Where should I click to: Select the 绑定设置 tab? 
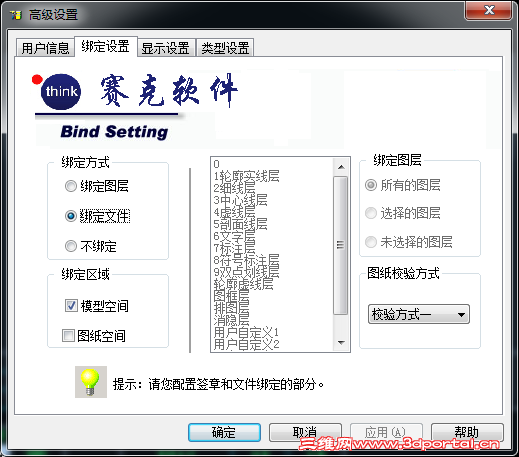click(106, 46)
